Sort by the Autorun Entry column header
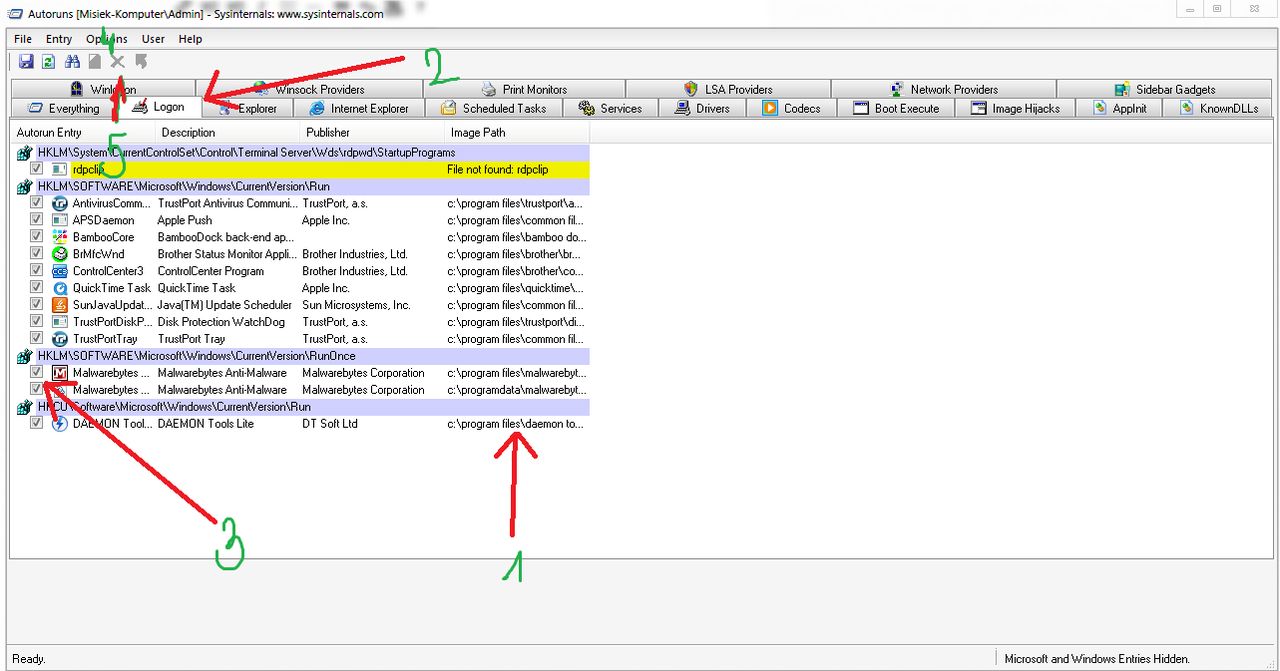Screen dimensions: 1280x671 coord(82,132)
